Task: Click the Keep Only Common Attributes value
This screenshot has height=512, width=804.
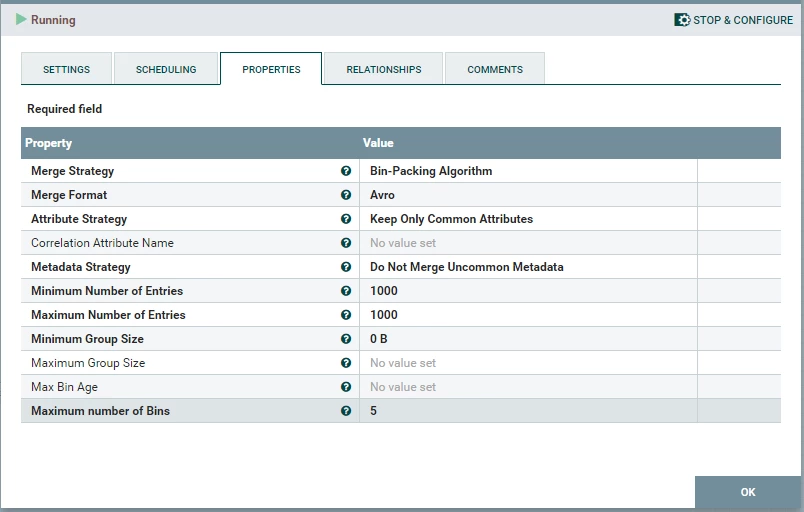Action: [451, 219]
